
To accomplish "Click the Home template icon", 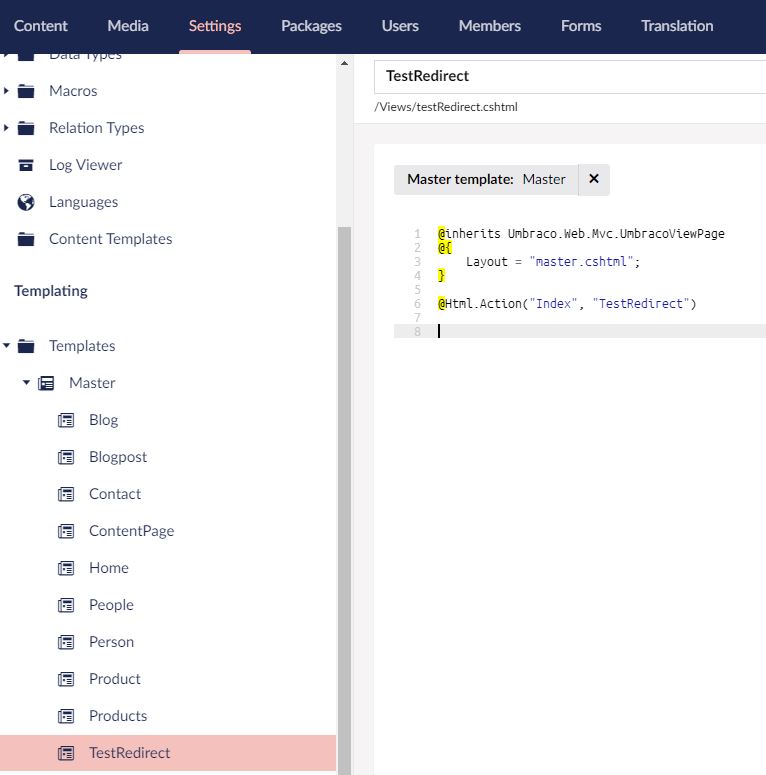I will click(x=66, y=568).
